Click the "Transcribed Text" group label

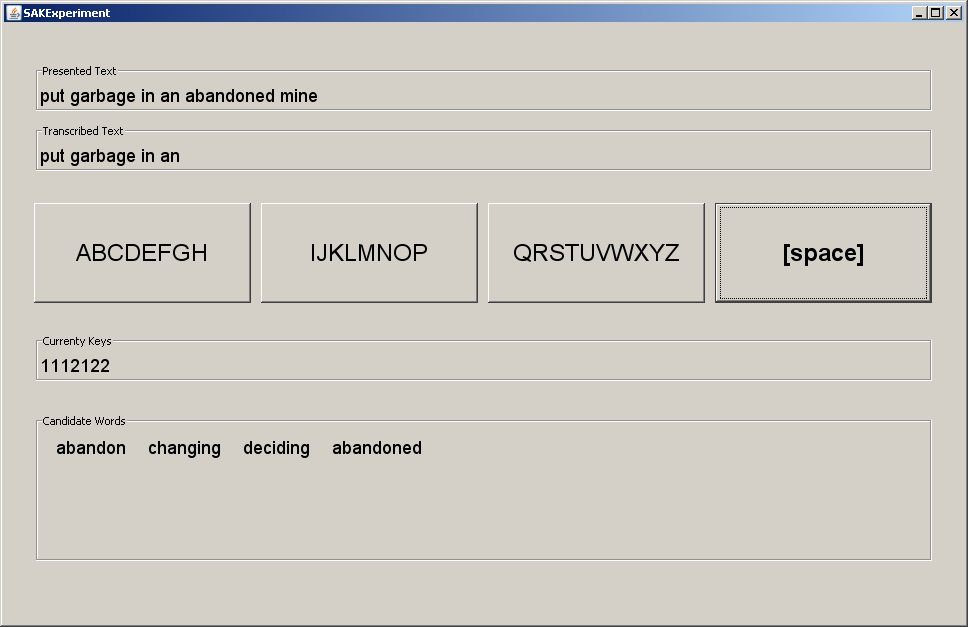pyautogui.click(x=83, y=131)
